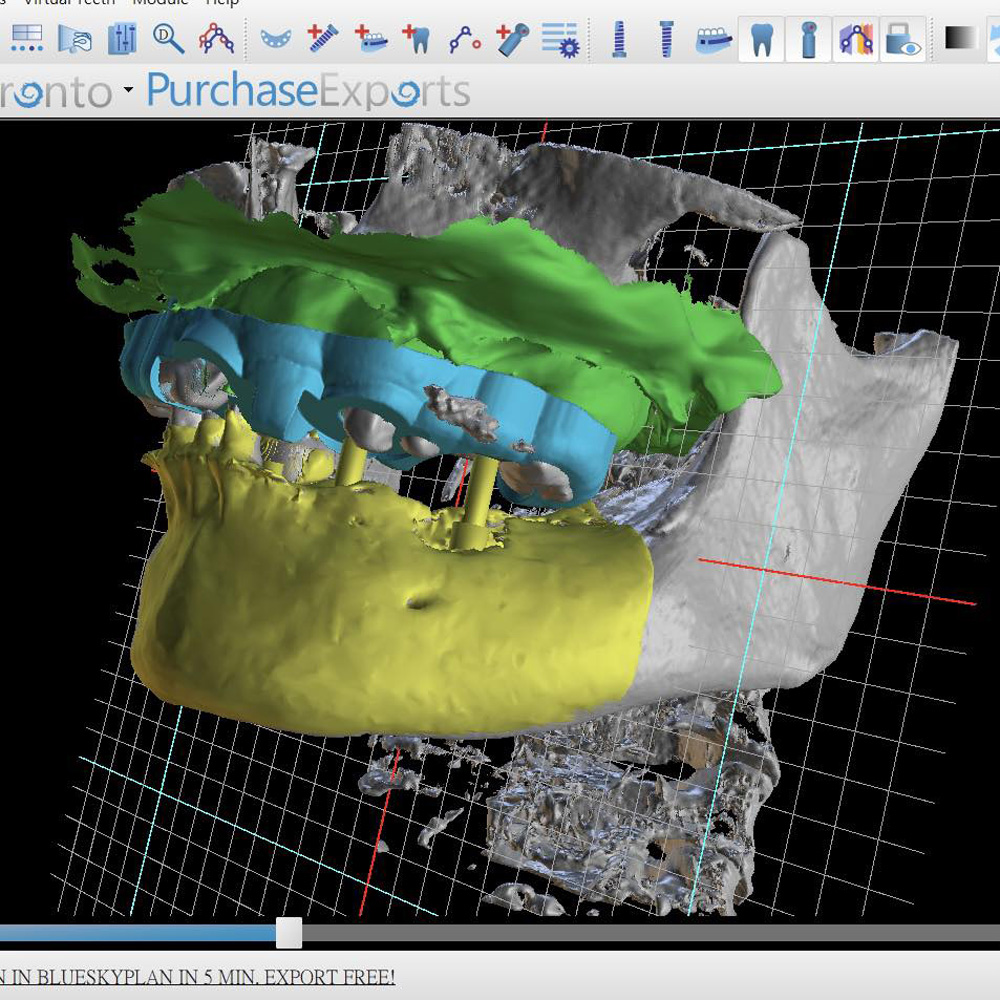The image size is (1000, 1000).
Task: Click the slider handle below the 3D view
Action: [x=289, y=932]
